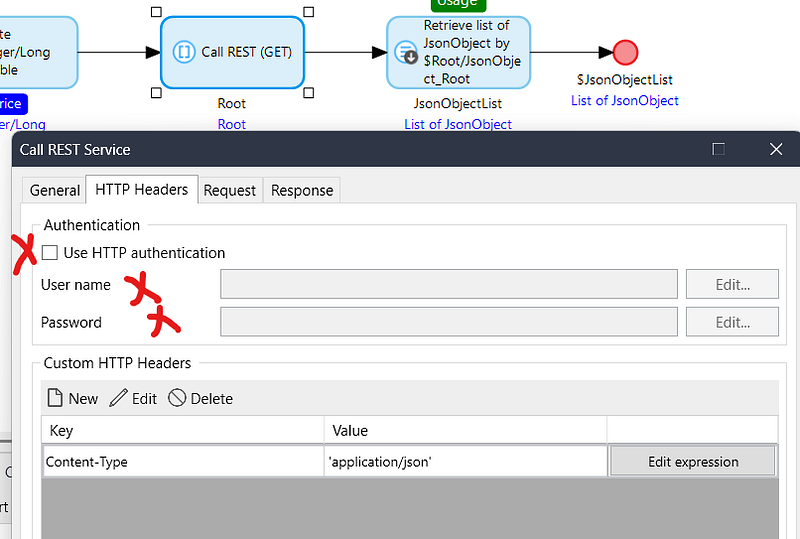
Task: Close the Call REST Service dialog
Action: click(776, 149)
